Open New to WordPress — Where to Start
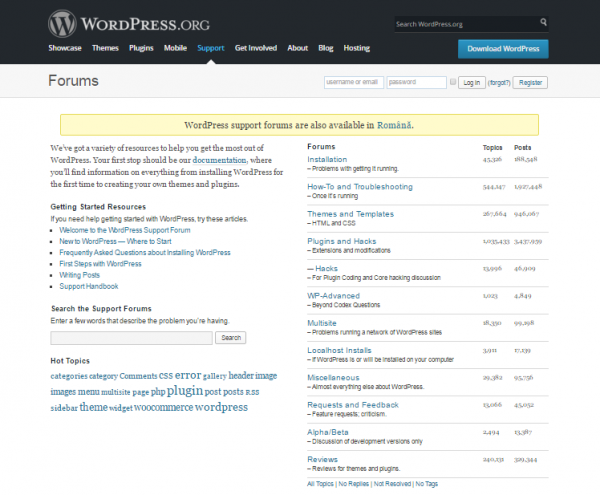 click(115, 241)
